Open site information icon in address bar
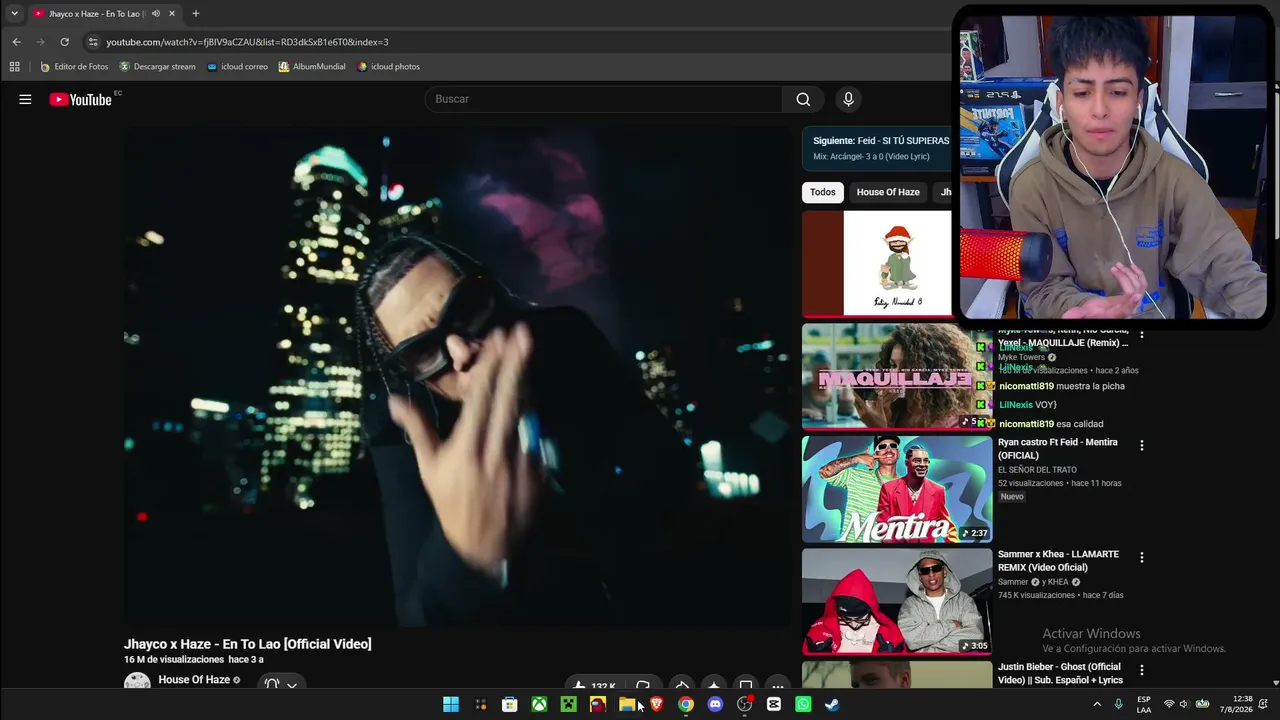Viewport: 1280px width, 720px height. pos(93,42)
